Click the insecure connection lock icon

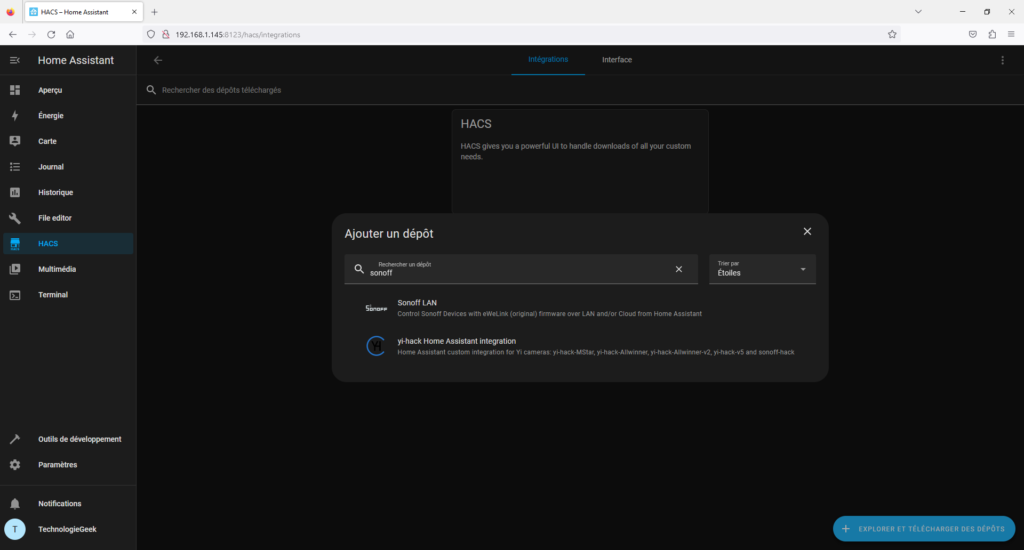pyautogui.click(x=165, y=35)
